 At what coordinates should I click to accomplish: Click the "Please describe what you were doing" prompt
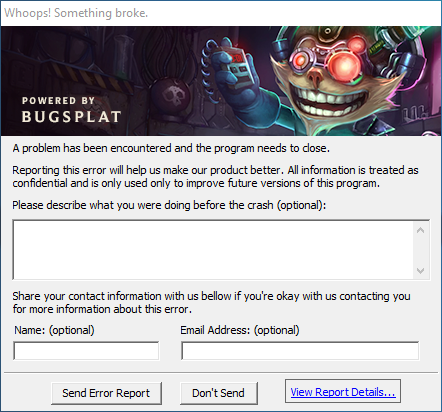pos(169,205)
